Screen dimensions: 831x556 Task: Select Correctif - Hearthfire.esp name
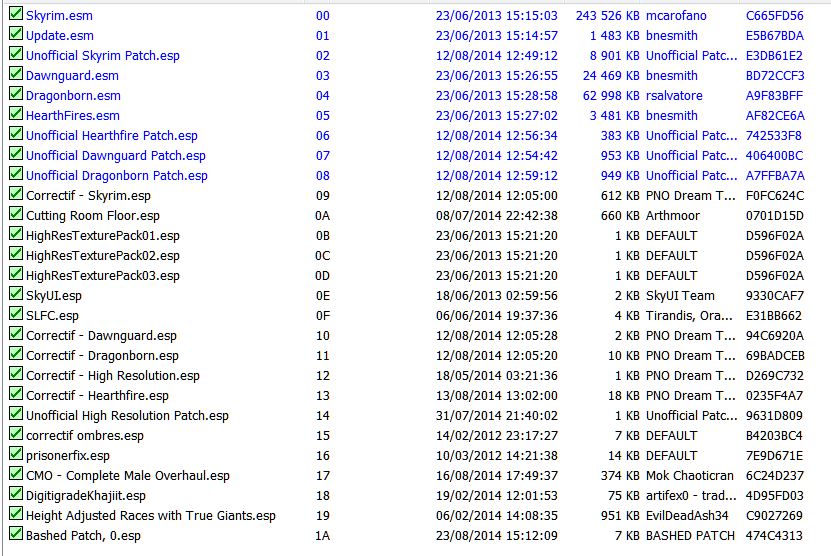point(97,396)
